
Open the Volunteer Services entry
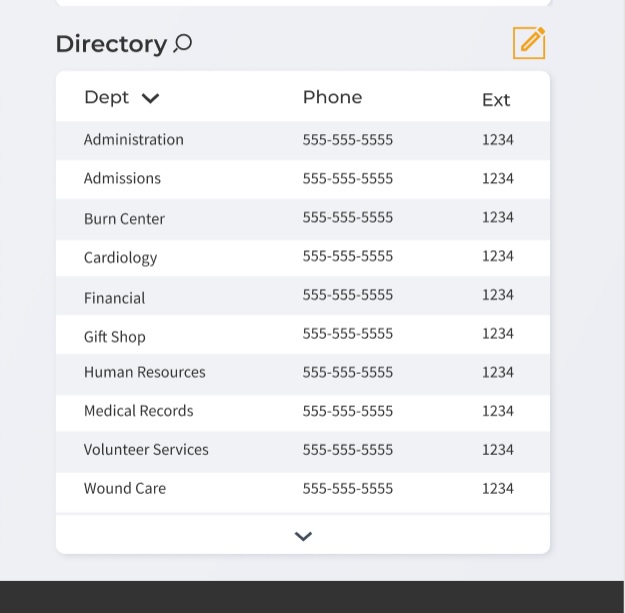click(x=146, y=450)
